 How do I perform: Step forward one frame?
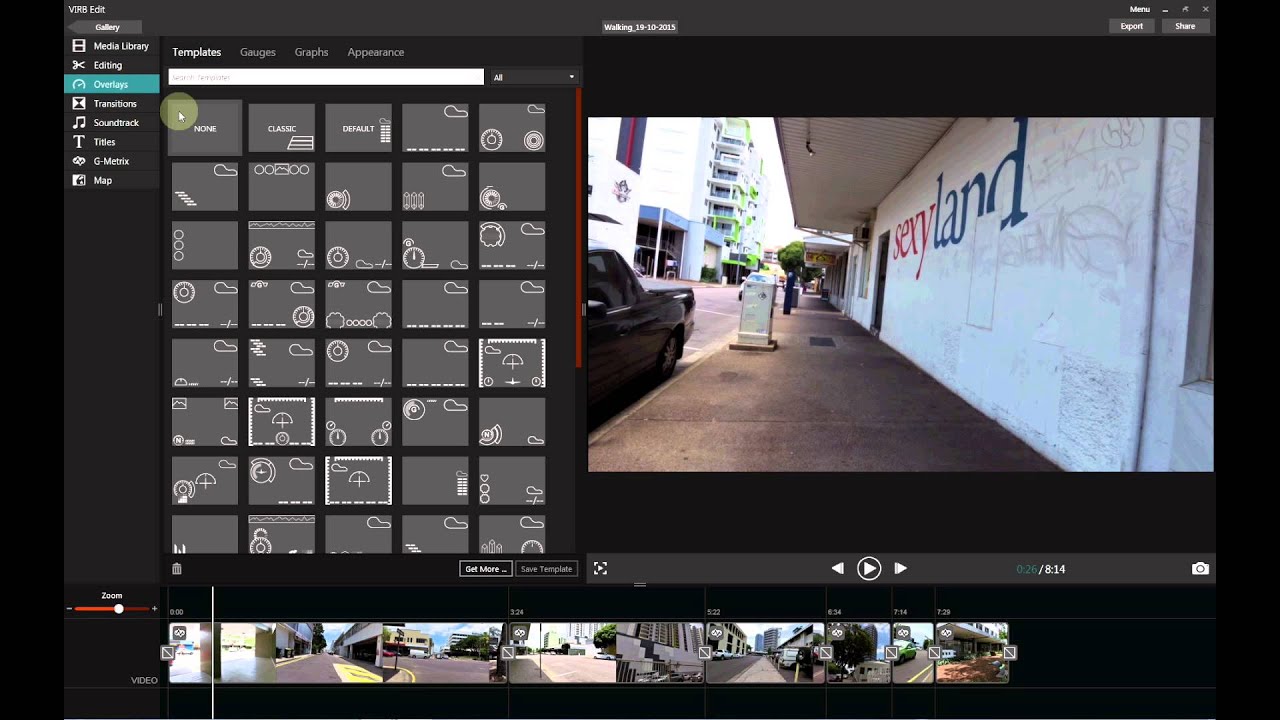point(900,568)
